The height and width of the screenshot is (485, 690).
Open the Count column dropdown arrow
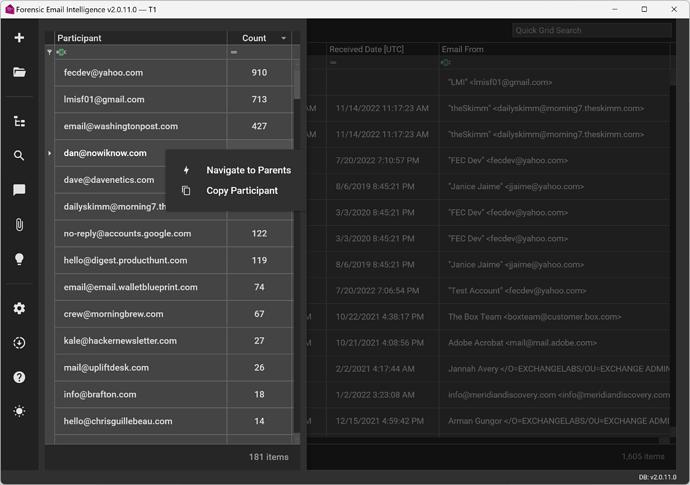(x=283, y=39)
